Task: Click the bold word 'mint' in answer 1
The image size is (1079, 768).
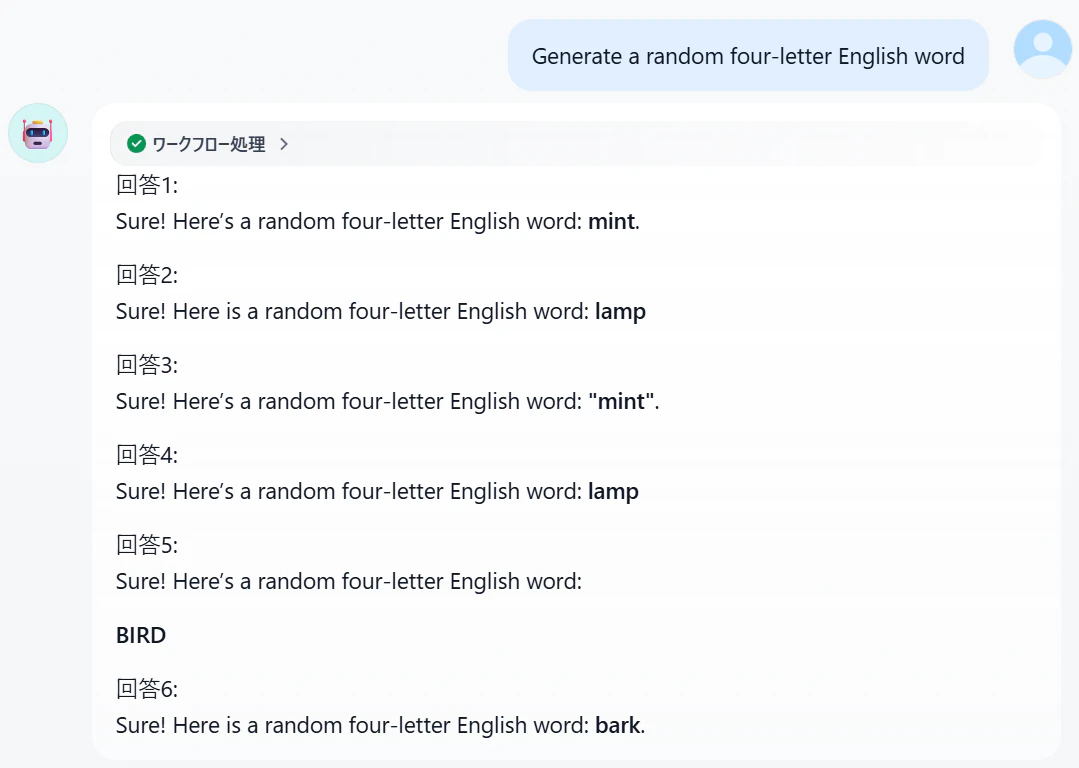Action: 611,222
